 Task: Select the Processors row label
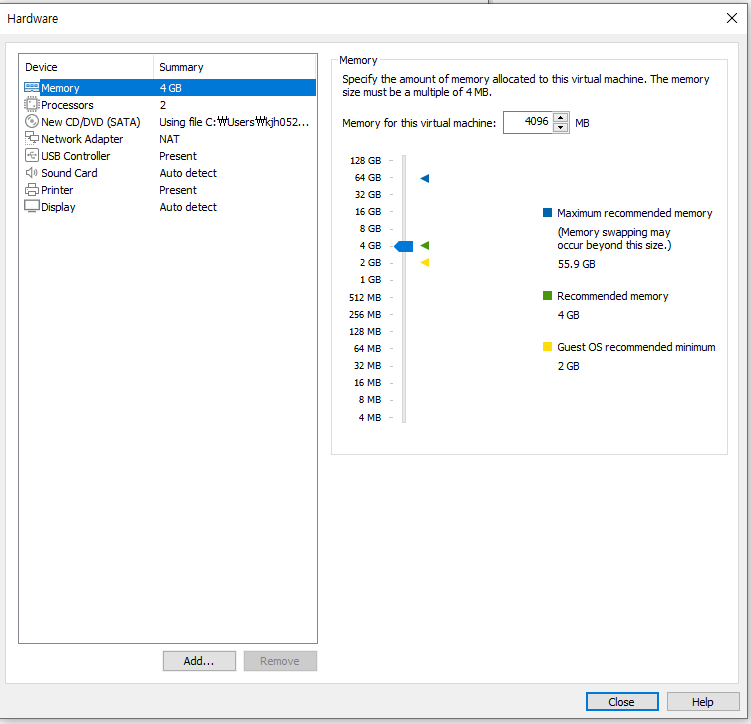(x=67, y=105)
